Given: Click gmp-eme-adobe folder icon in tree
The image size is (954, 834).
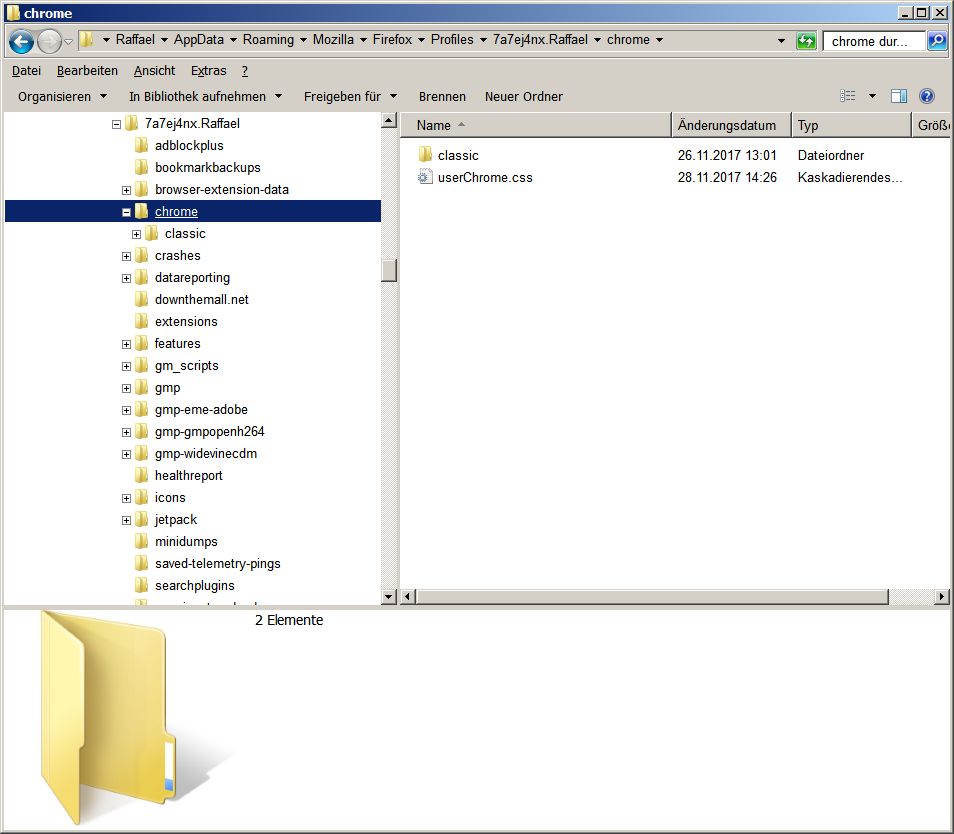Looking at the screenshot, I should coord(141,409).
